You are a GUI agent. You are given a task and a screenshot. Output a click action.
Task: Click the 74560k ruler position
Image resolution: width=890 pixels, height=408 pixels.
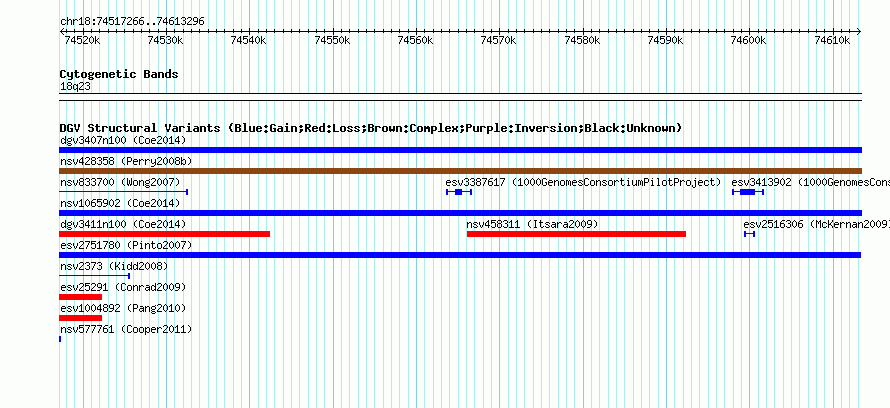(x=416, y=40)
